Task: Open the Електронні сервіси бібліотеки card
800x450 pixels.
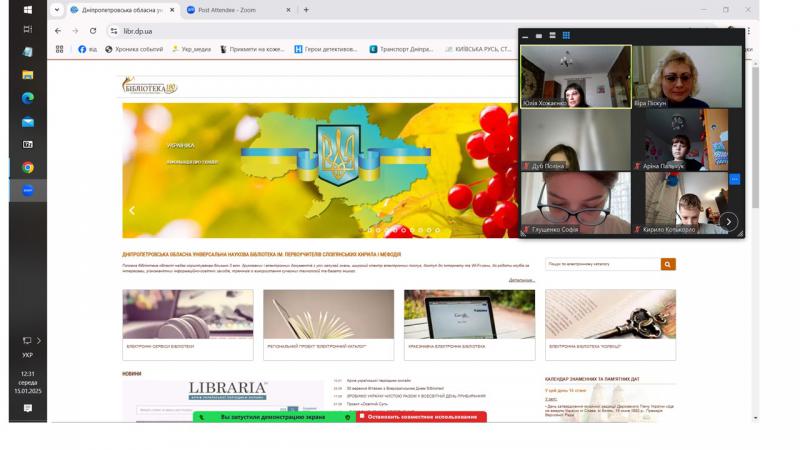Action: tap(188, 325)
